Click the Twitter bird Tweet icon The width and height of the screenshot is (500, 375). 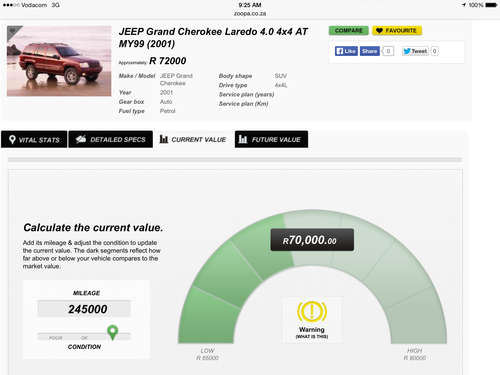(407, 51)
